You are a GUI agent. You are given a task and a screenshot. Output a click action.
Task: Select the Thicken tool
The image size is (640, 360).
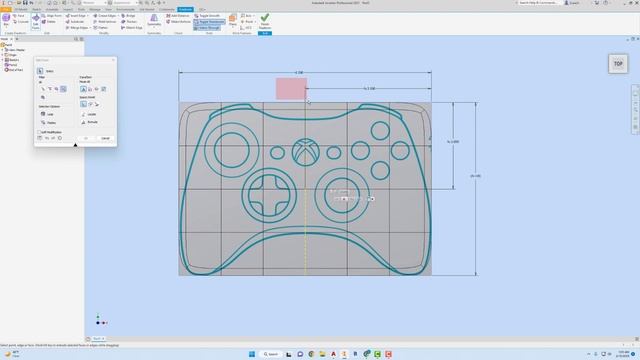(x=129, y=22)
